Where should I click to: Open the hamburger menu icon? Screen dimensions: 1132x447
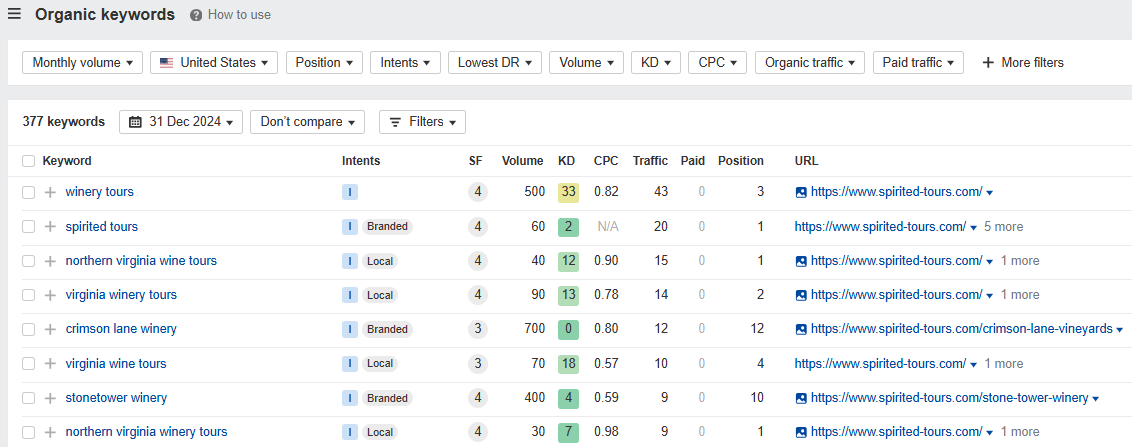click(14, 14)
